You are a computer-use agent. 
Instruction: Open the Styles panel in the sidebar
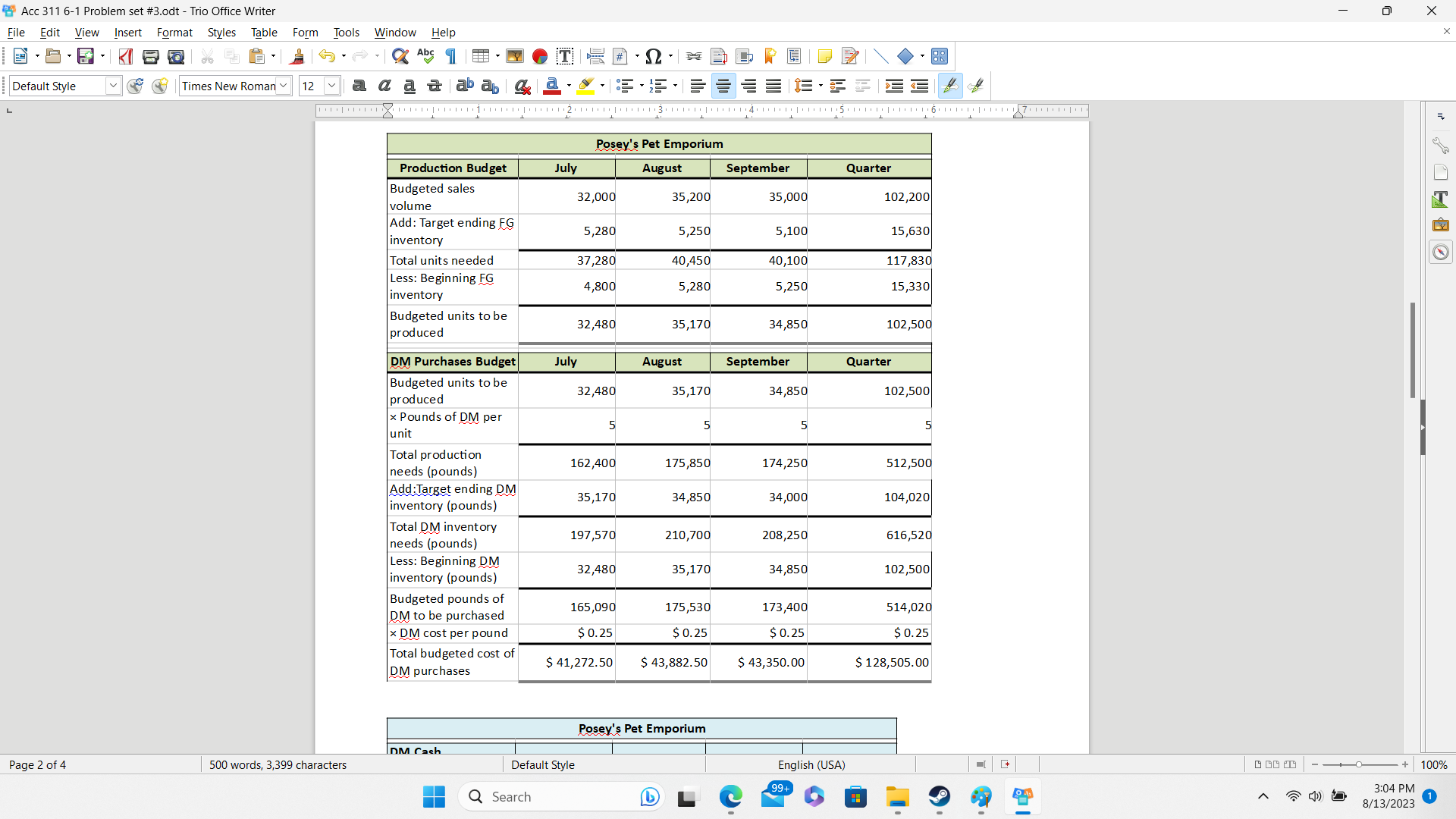1440,199
